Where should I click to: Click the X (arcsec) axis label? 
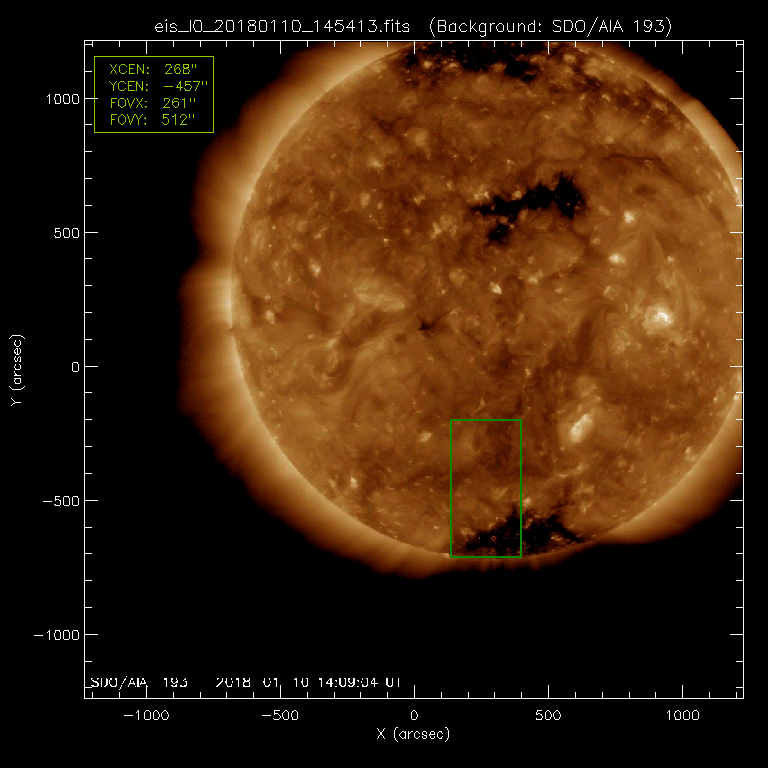click(x=413, y=734)
